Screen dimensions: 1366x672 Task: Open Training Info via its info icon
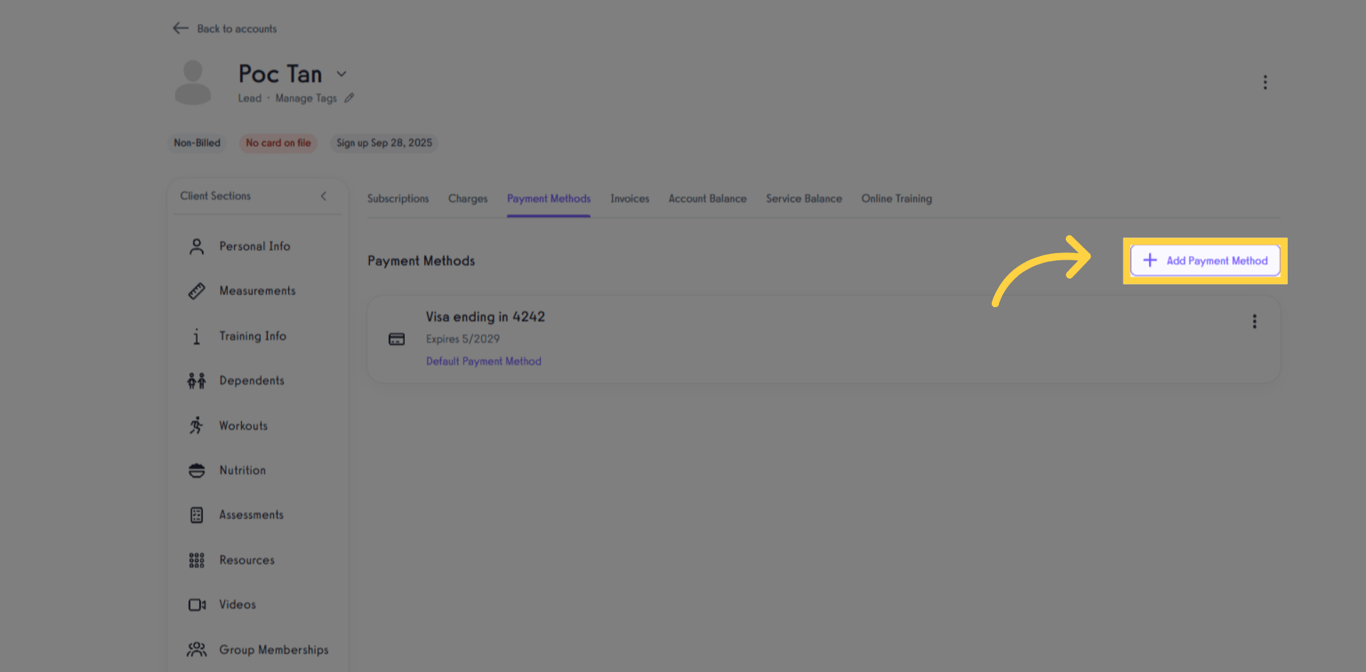(196, 336)
